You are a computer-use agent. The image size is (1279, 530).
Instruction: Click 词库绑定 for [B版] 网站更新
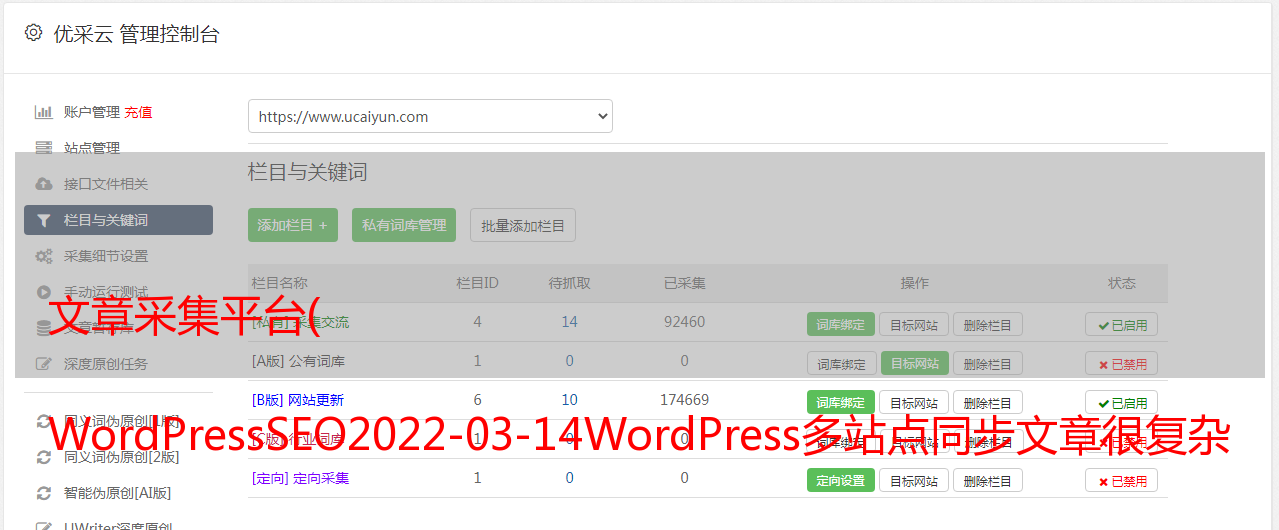pyautogui.click(x=841, y=402)
